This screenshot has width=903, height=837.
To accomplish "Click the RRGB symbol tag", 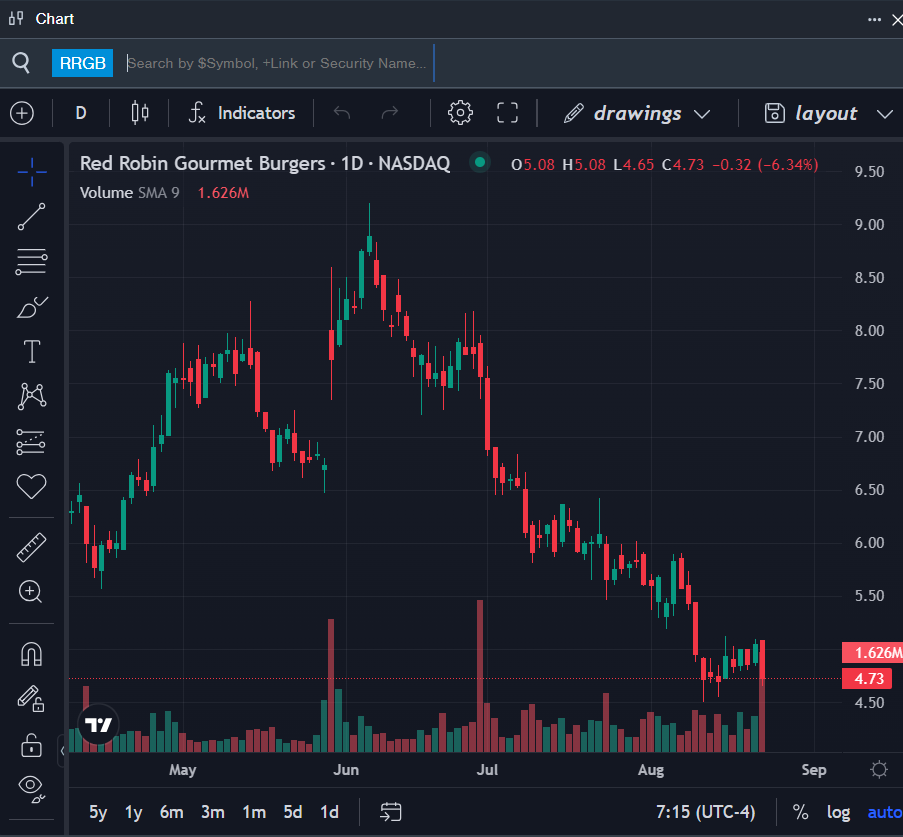I will (82, 63).
